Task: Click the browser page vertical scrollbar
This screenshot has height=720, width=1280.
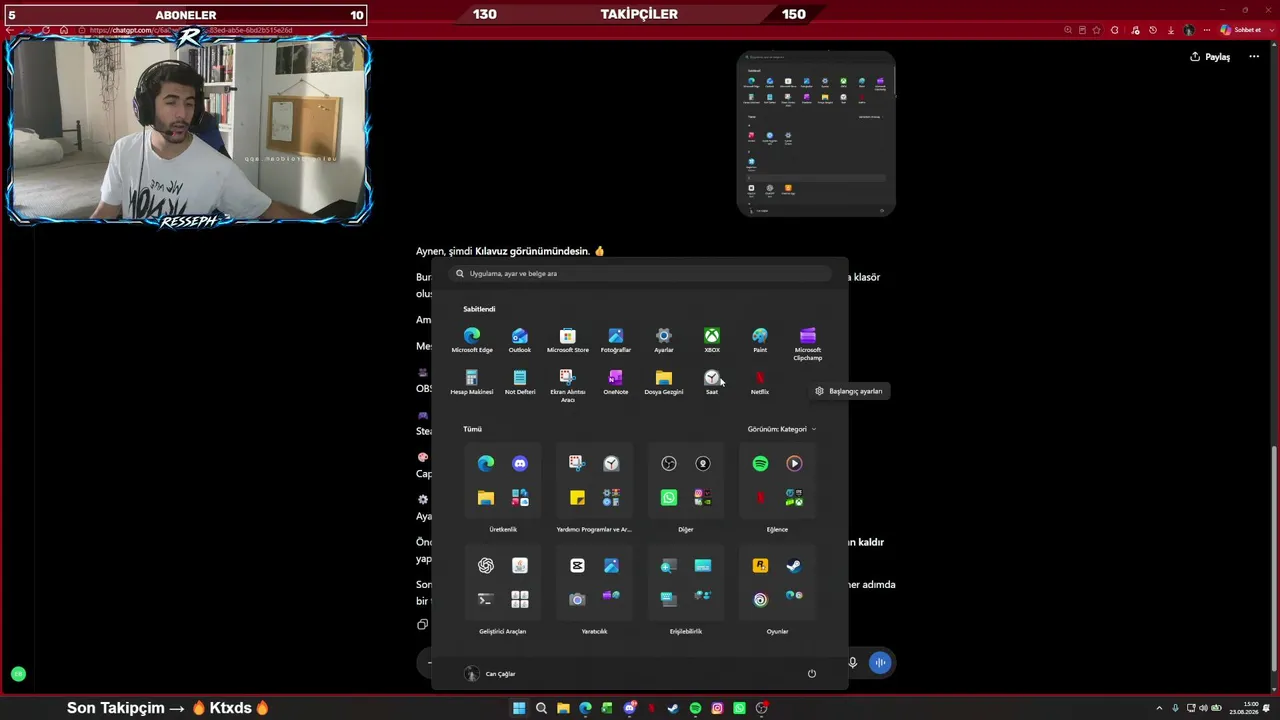Action: point(1274,560)
